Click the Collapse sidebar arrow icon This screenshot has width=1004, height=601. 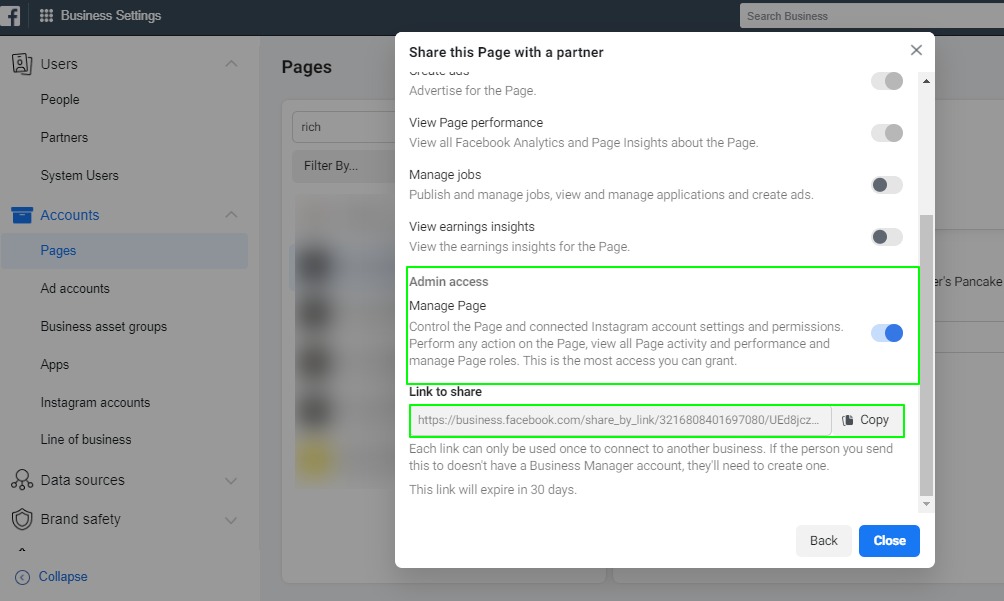tap(22, 577)
